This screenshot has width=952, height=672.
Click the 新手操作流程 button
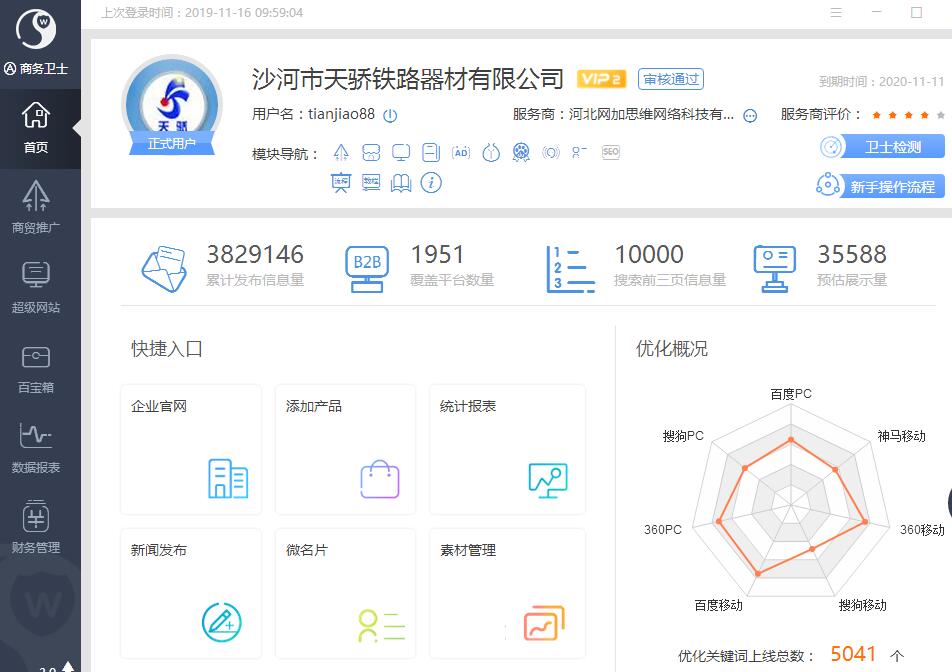coord(880,186)
